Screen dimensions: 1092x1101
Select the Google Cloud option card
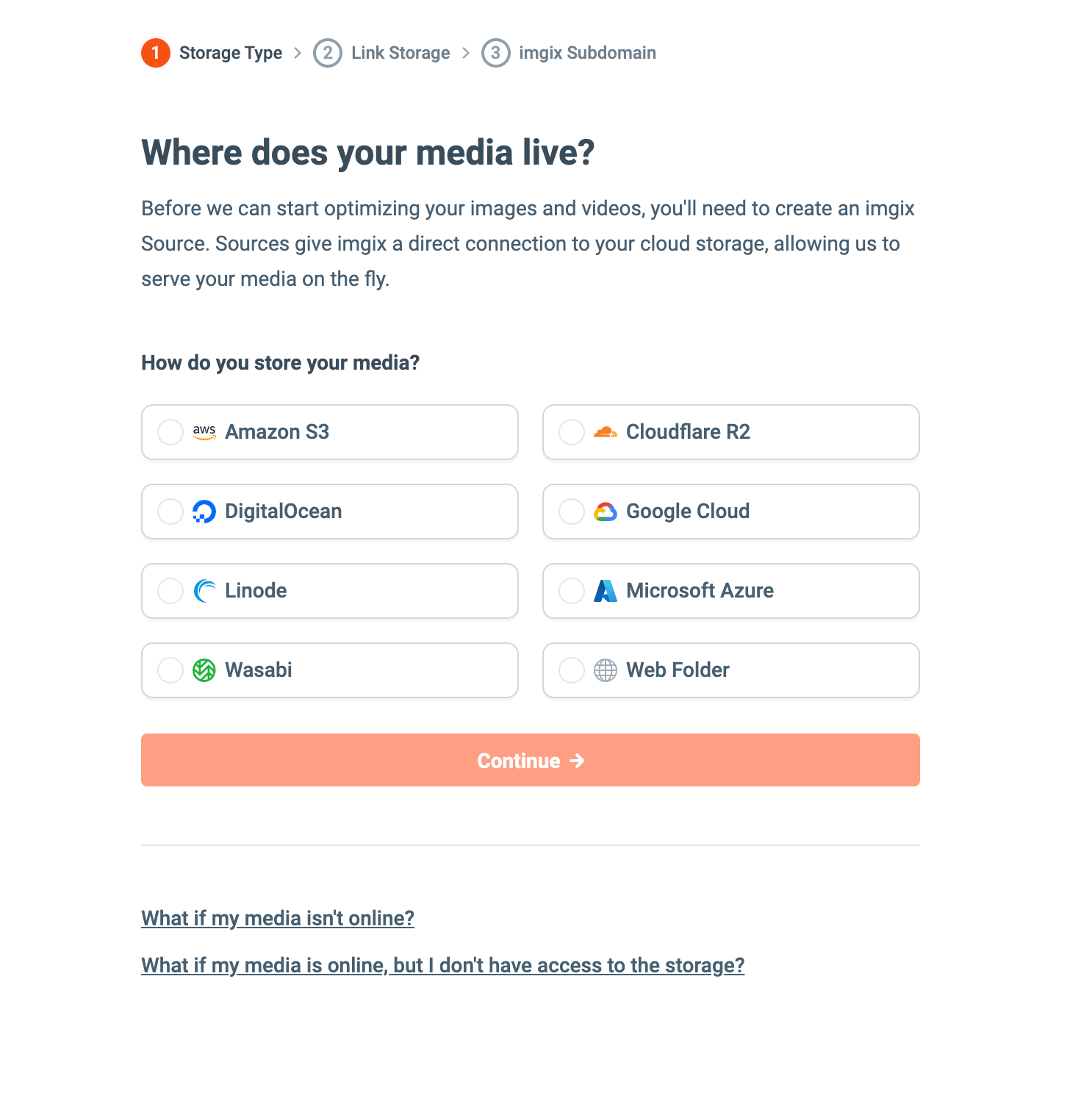(731, 512)
